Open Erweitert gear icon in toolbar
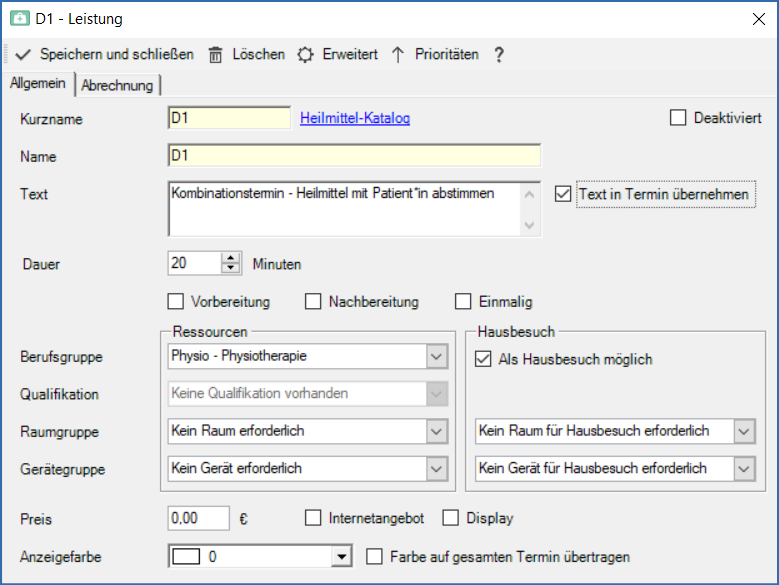779x585 pixels. pos(305,55)
